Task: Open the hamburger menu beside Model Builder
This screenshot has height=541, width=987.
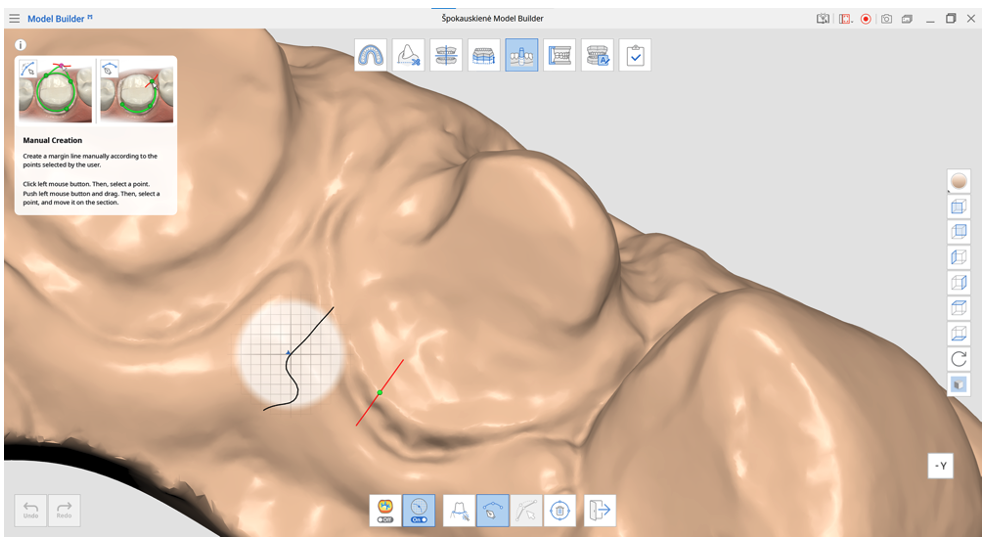Action: [14, 19]
